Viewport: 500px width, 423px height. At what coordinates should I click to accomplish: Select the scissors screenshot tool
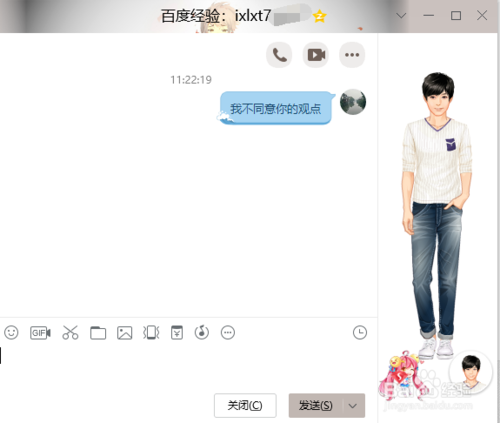[x=70, y=333]
